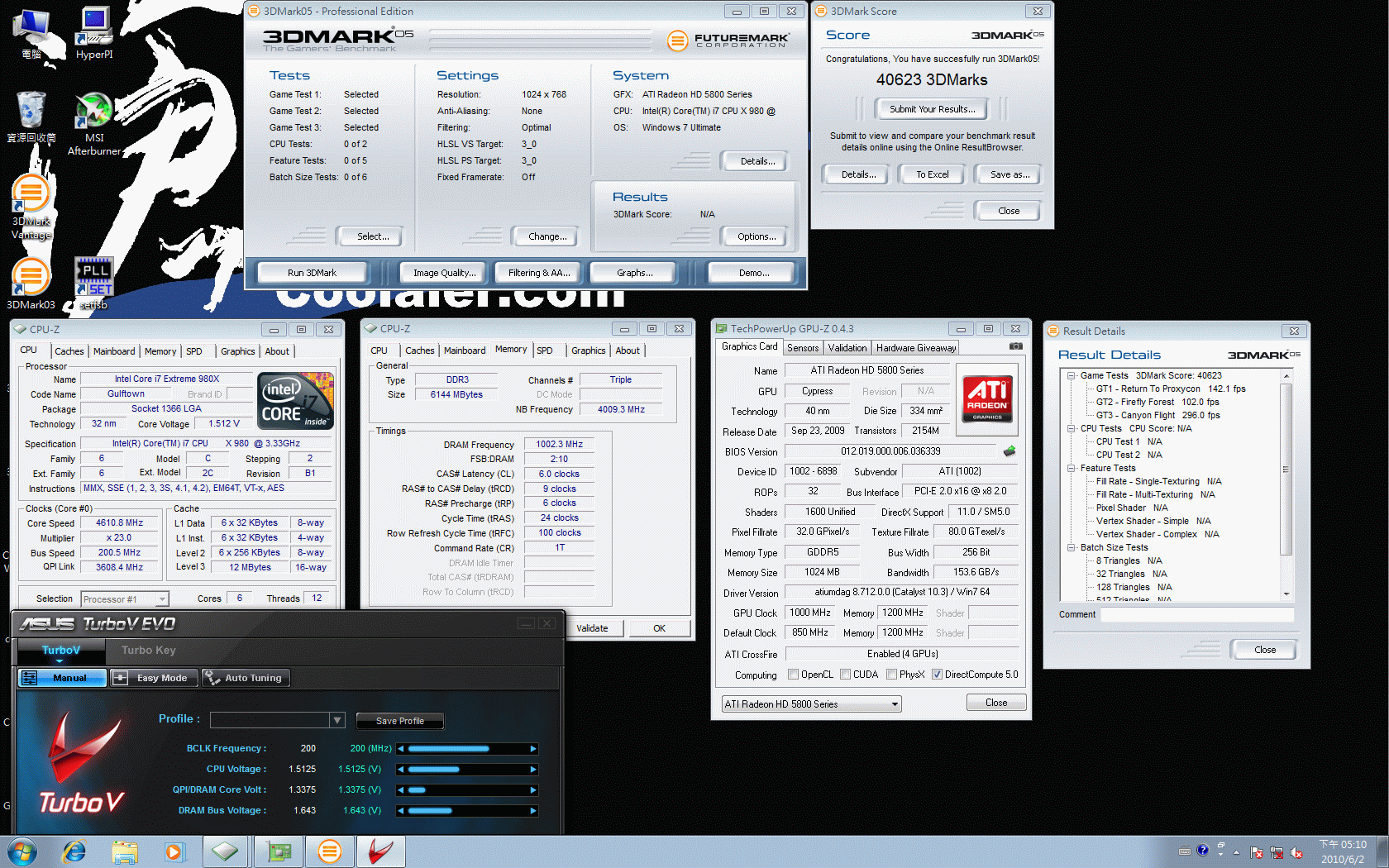Image resolution: width=1389 pixels, height=868 pixels.
Task: Open the CPU-Z Processor #1 selection dropdown
Action: 125,599
